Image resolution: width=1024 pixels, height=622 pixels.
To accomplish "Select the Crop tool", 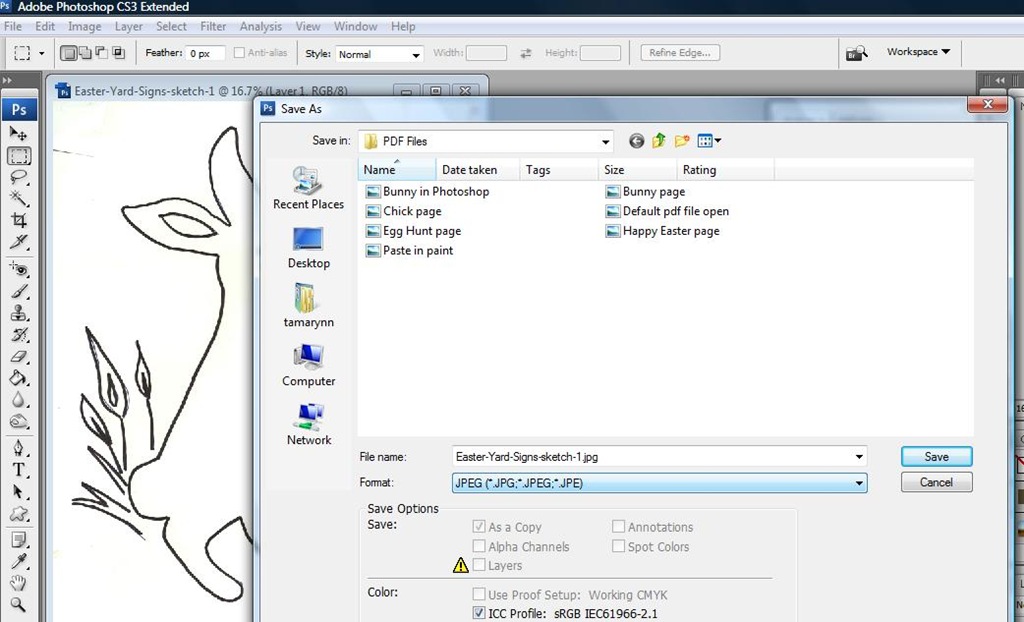I will [18, 220].
